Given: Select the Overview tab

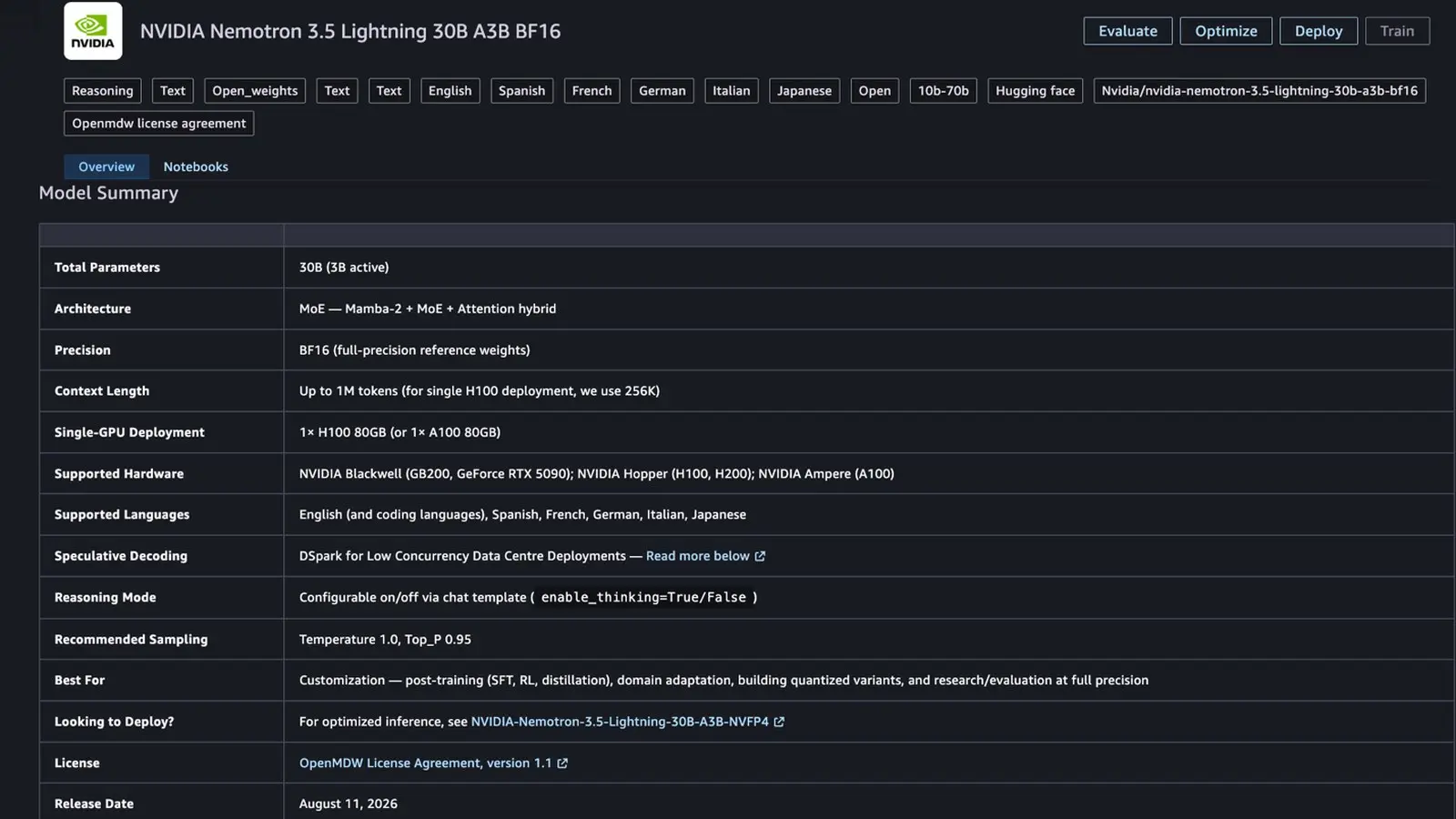Looking at the screenshot, I should [x=106, y=167].
